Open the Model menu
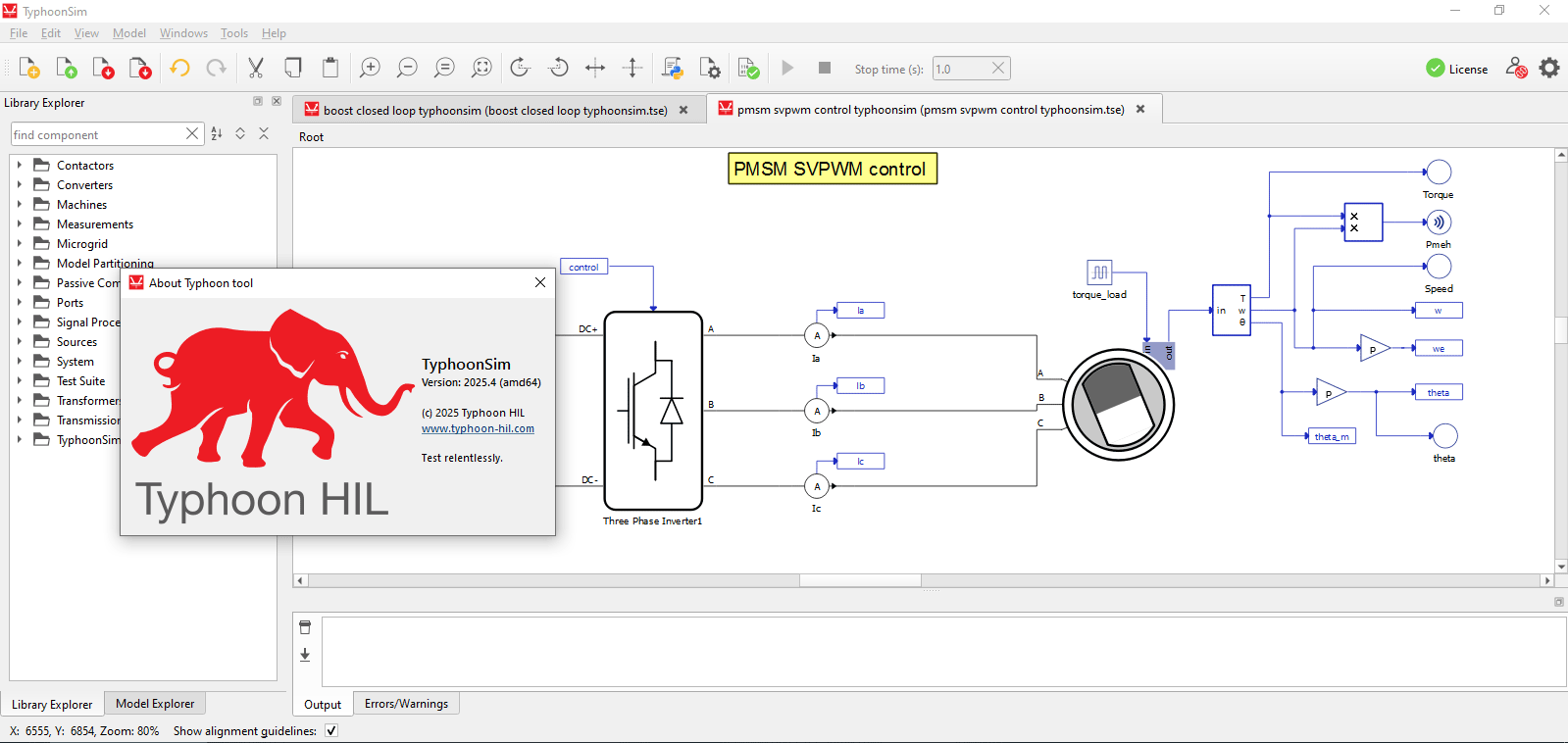Screen dimensions: 1568x743 128,33
